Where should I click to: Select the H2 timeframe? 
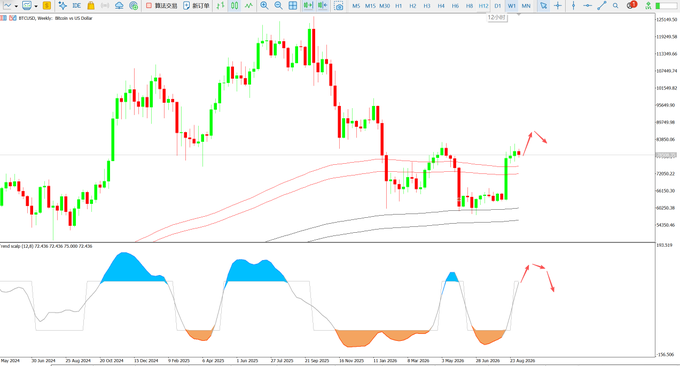click(x=412, y=6)
